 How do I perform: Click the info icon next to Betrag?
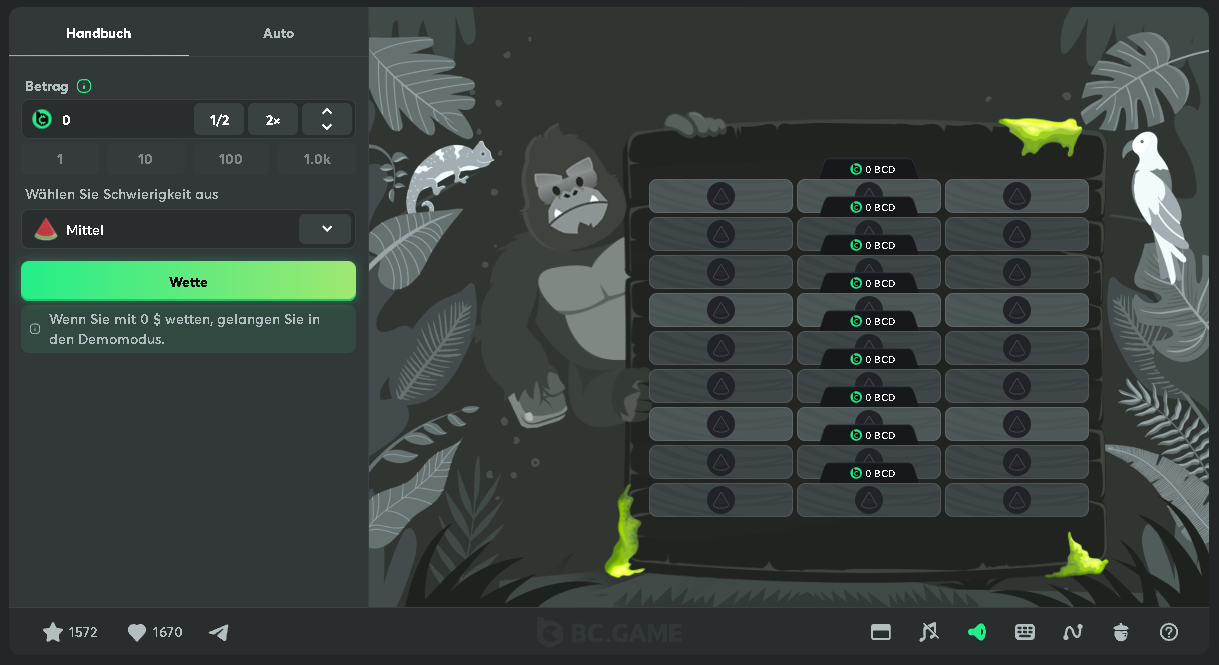pos(84,86)
